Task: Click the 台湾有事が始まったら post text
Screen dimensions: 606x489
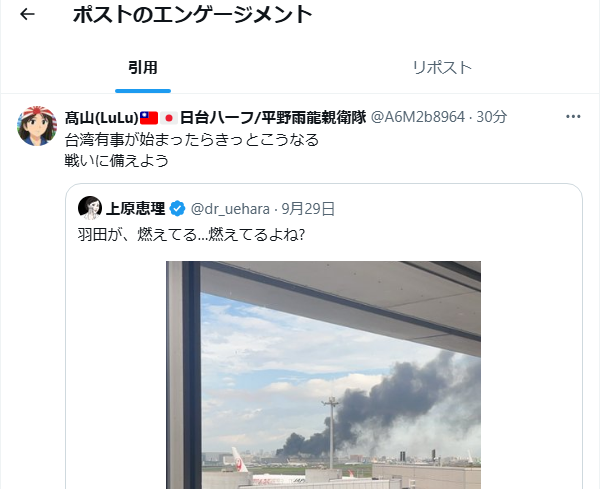Action: (192, 140)
